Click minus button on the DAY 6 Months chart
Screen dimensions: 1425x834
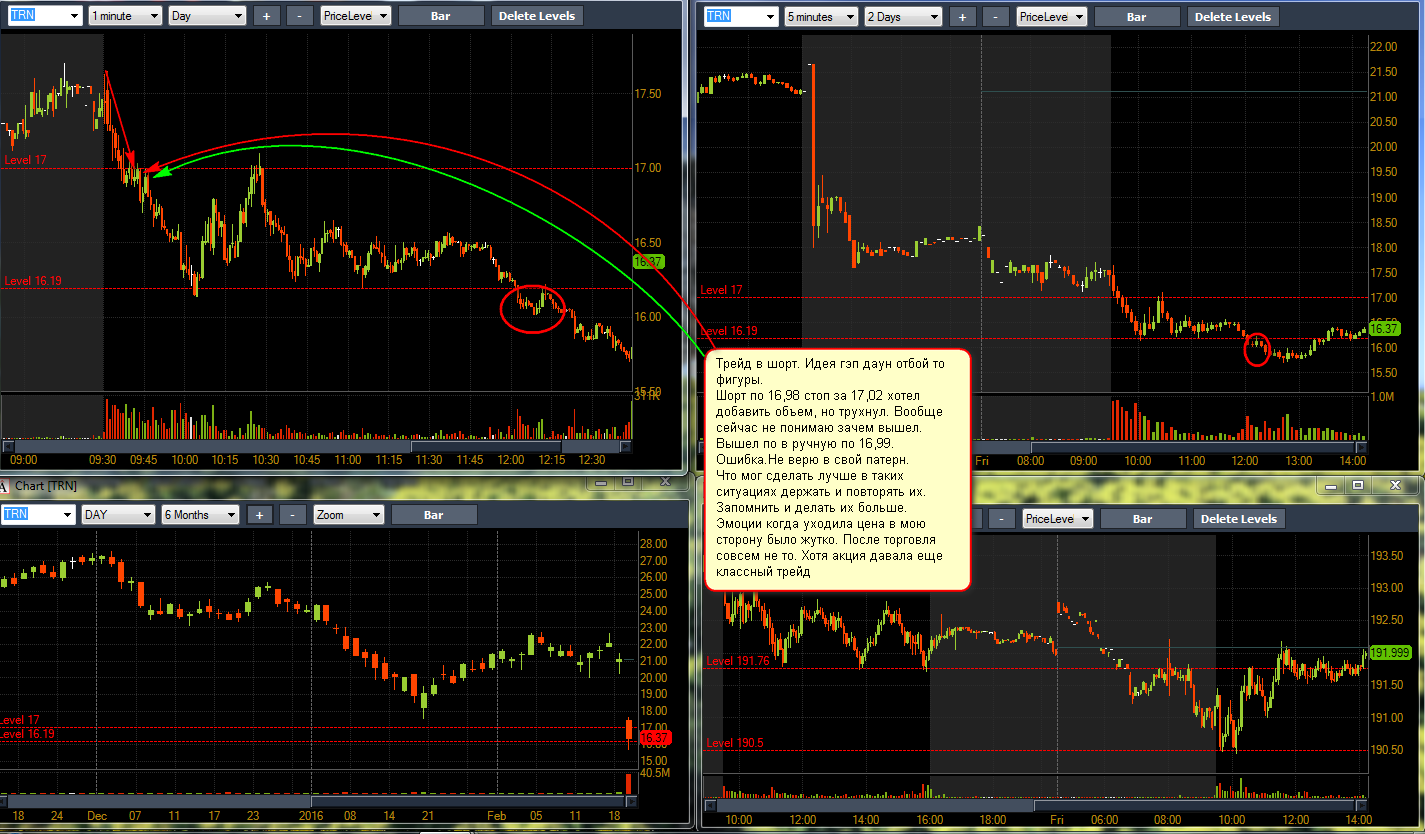[x=293, y=515]
